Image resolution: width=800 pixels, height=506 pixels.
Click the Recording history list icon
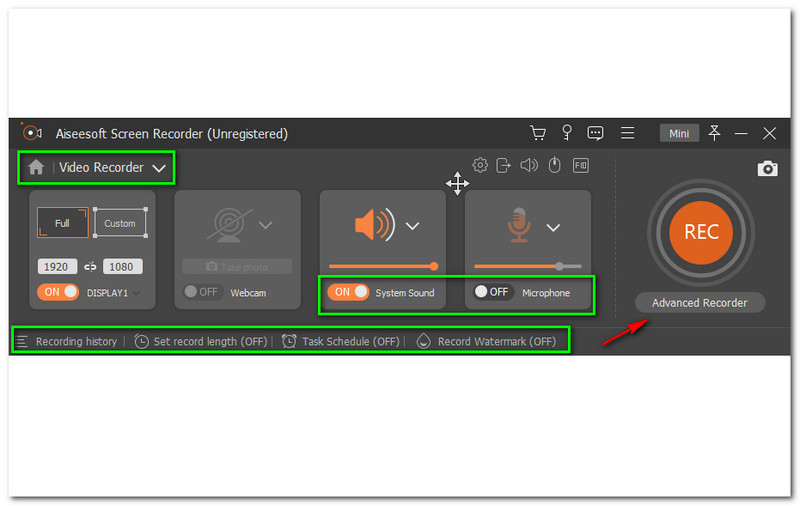point(21,341)
